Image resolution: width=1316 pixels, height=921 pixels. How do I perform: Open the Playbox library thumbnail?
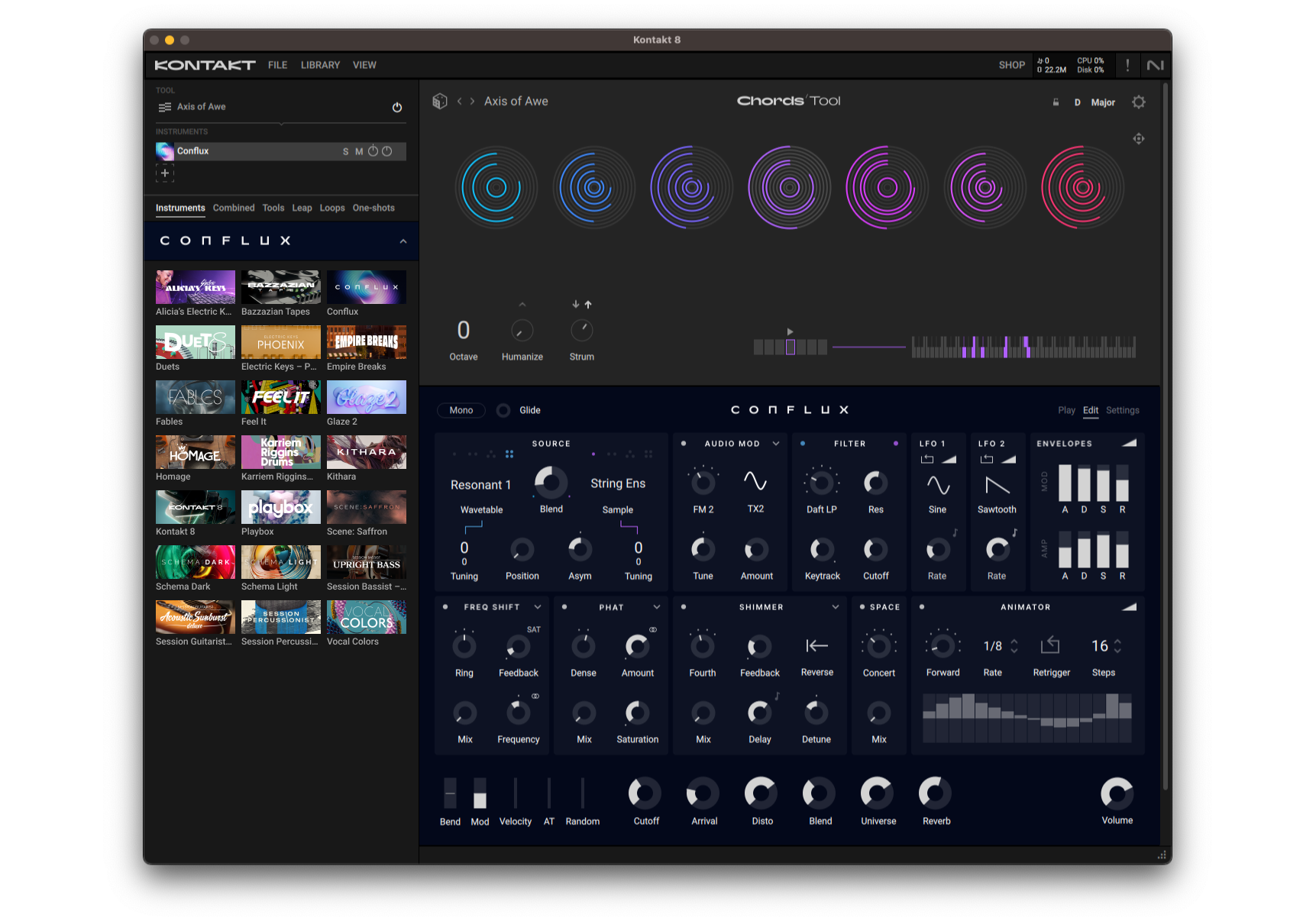click(x=281, y=507)
